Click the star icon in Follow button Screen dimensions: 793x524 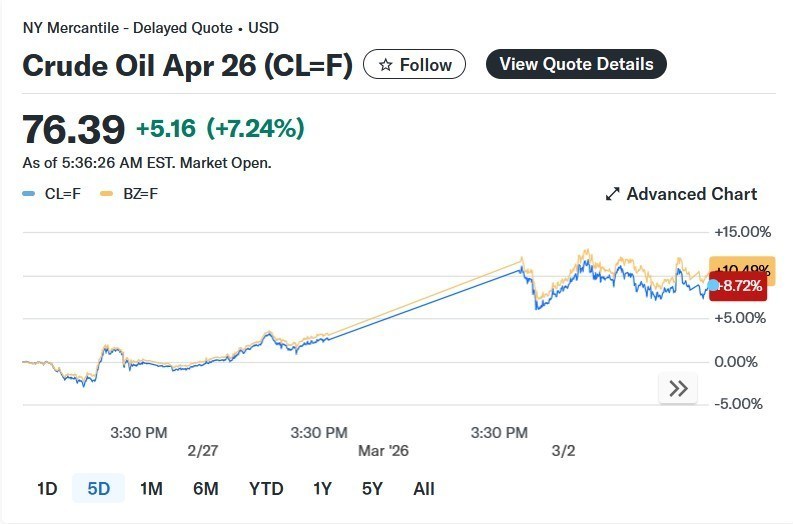pos(385,65)
